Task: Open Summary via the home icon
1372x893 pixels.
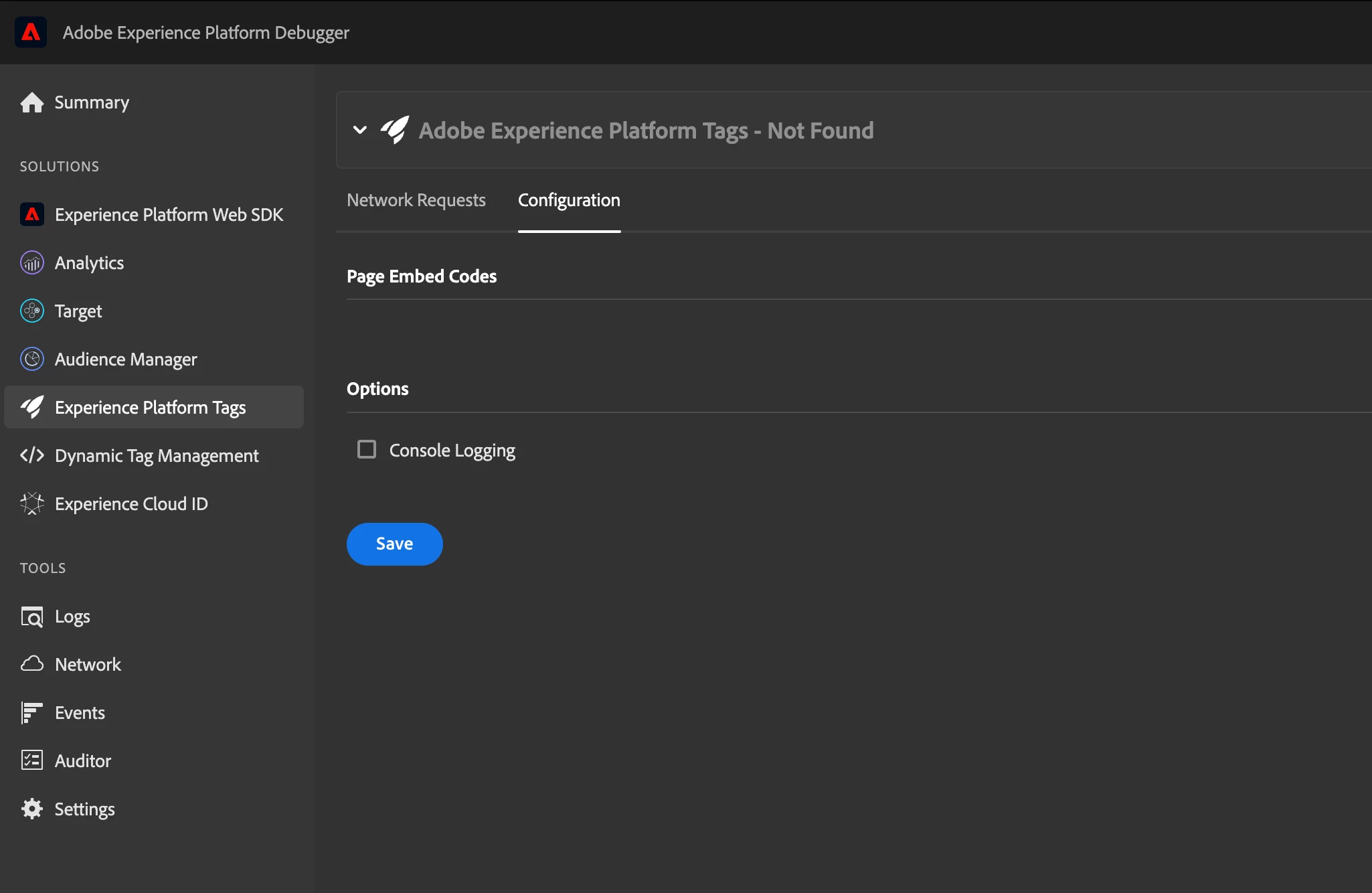Action: coord(31,102)
